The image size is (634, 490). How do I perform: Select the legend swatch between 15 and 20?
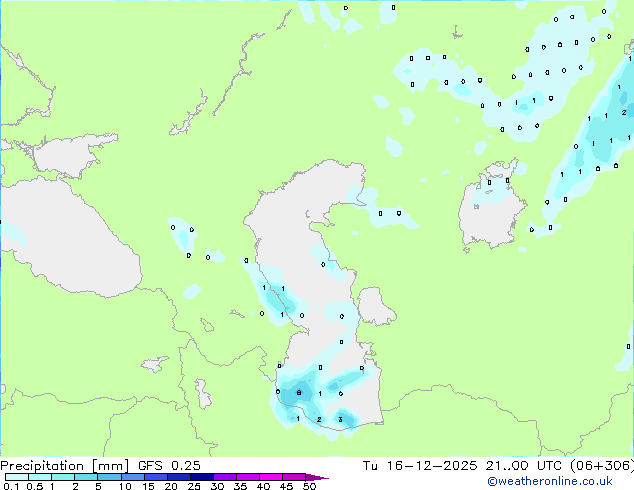156,477
